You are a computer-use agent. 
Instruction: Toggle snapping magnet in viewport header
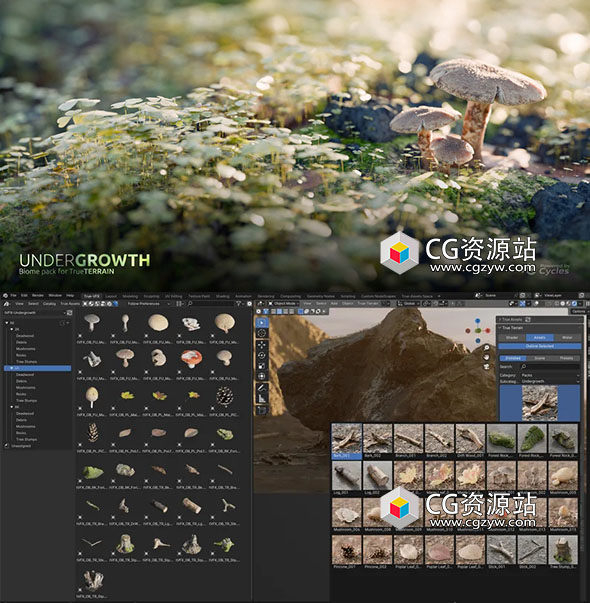click(436, 303)
